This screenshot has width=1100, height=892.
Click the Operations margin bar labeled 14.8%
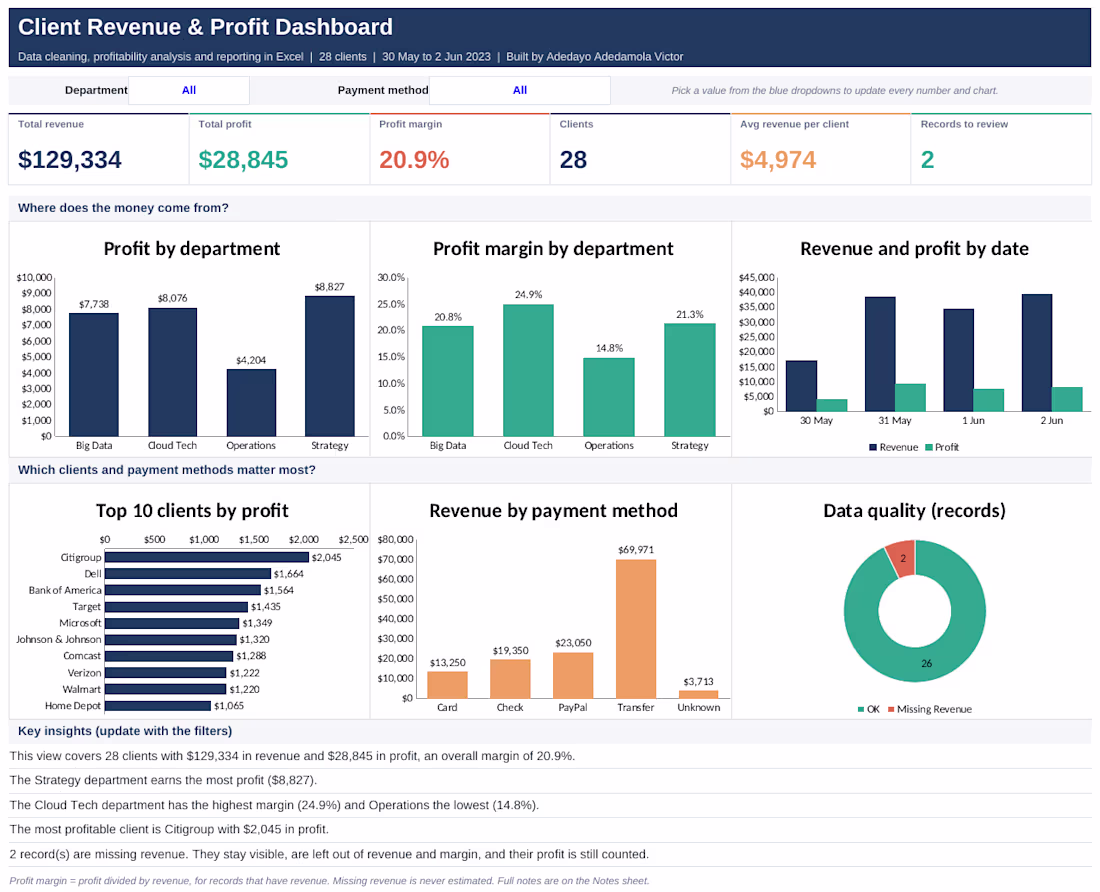coord(609,397)
